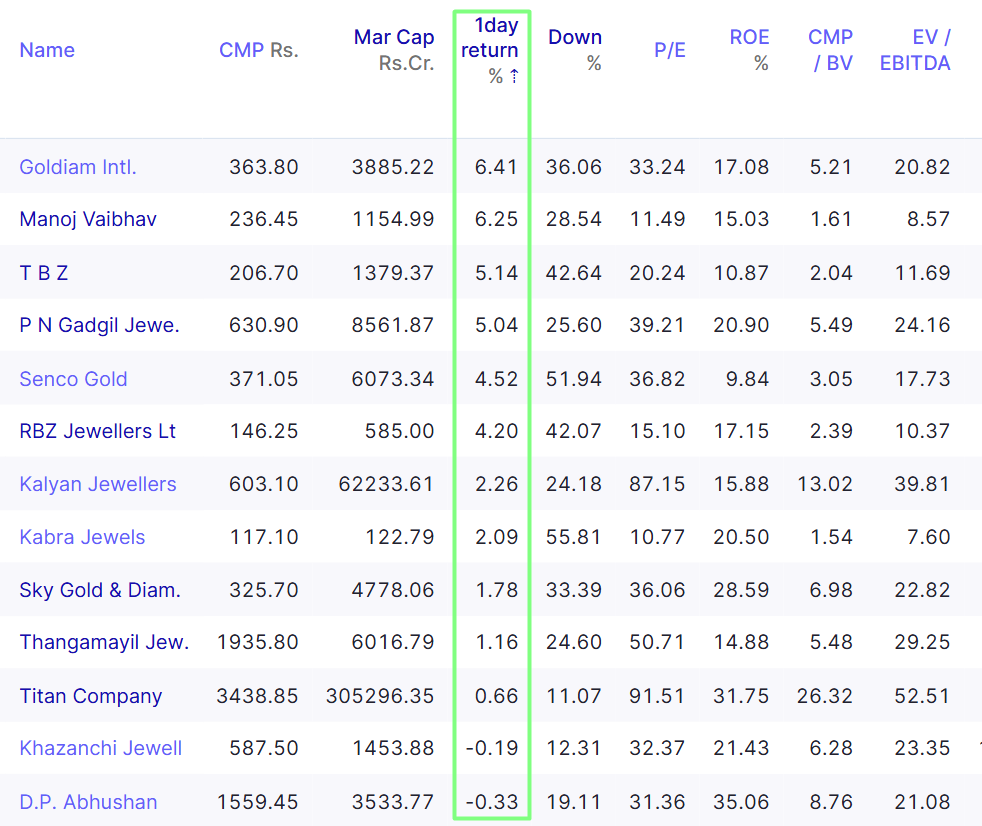Screen dimensions: 982x826
Task: Open the Kabra Jewels company link
Action: 82,537
